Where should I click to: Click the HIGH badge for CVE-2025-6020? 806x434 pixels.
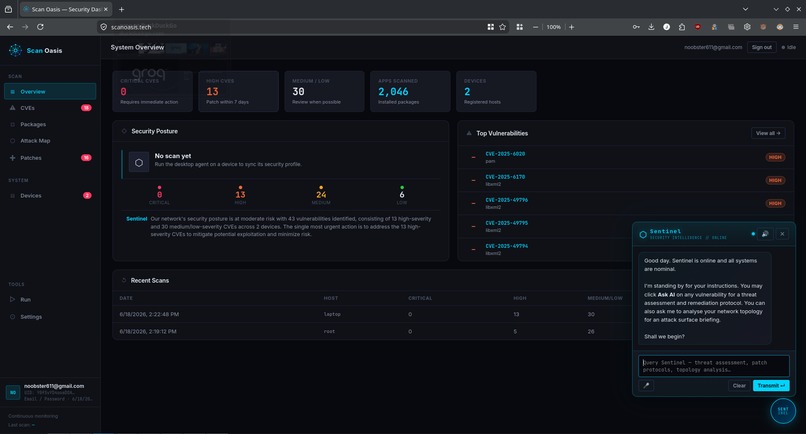point(775,157)
